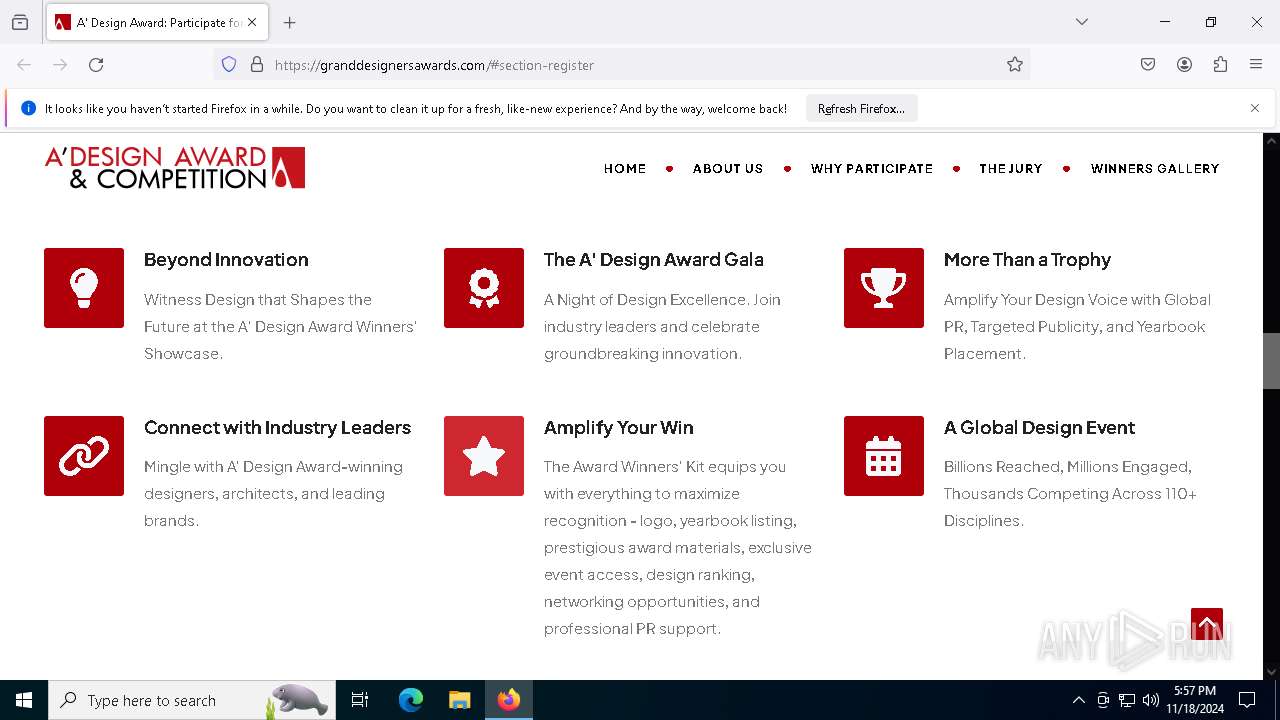Click the lightbulb Beyond Innovation icon

tap(84, 288)
